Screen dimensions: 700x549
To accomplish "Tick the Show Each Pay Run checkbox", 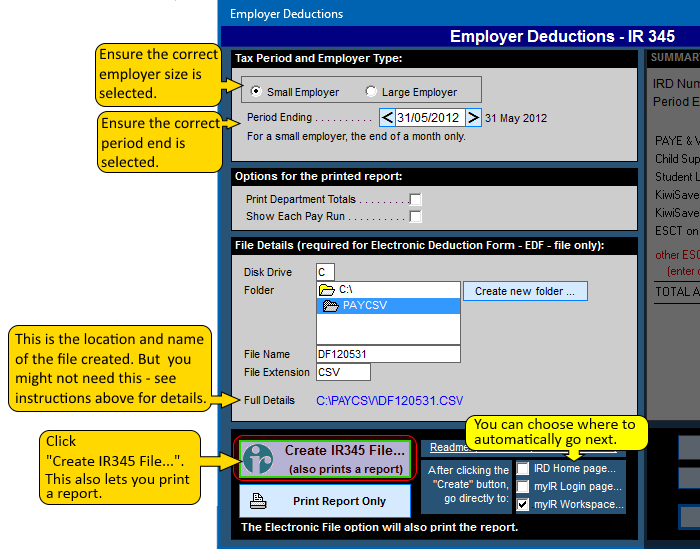I will click(416, 216).
